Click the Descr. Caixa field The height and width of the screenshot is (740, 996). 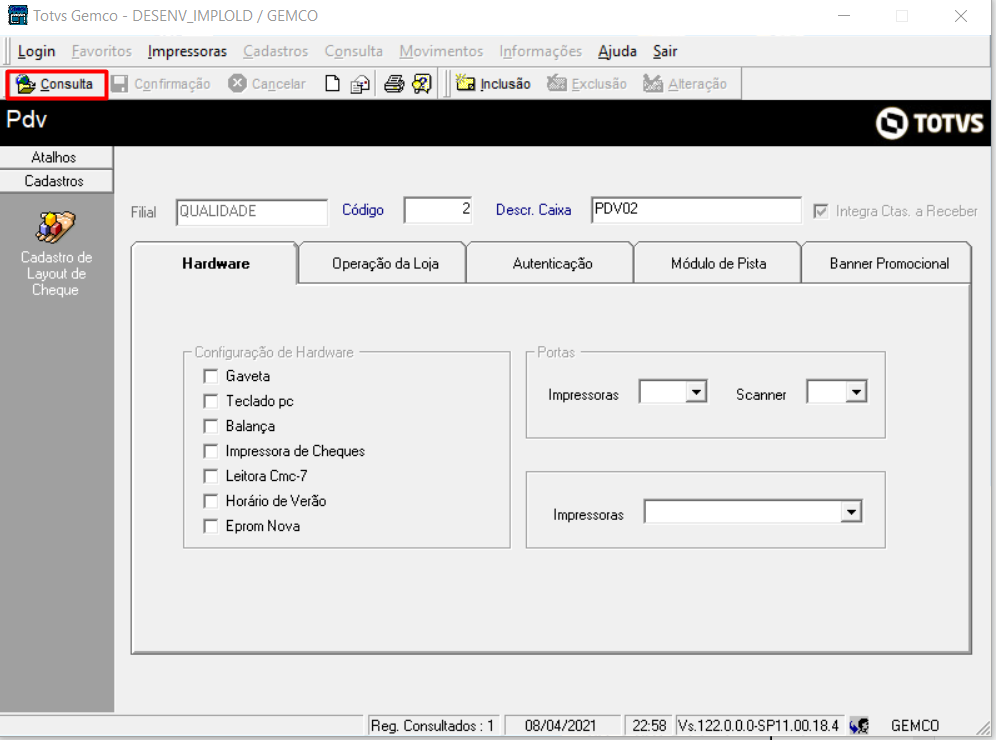(x=696, y=210)
